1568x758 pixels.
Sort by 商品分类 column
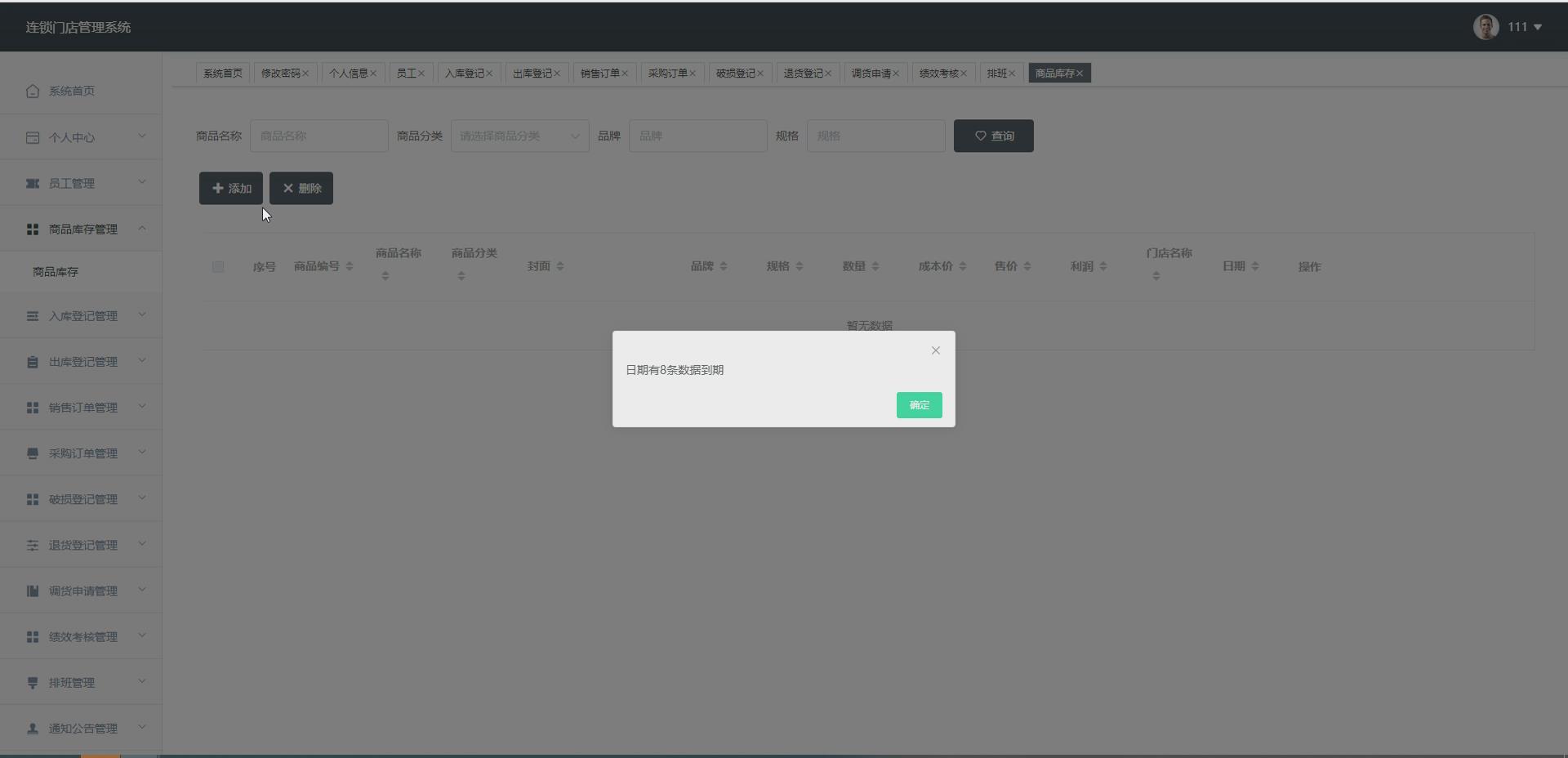point(461,276)
